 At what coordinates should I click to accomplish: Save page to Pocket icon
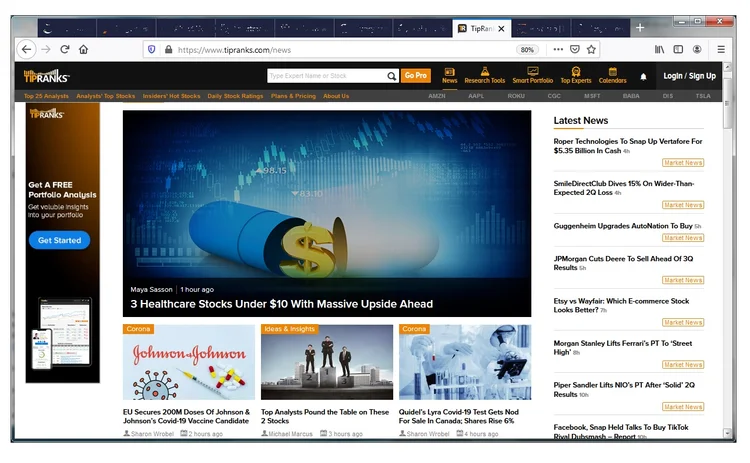coord(575,49)
